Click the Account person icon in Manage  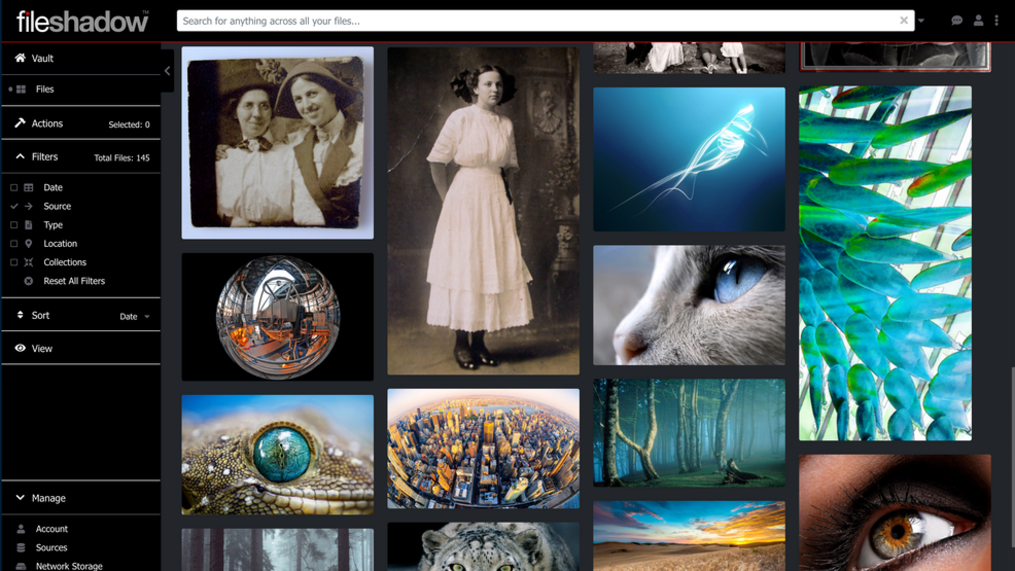(x=21, y=528)
